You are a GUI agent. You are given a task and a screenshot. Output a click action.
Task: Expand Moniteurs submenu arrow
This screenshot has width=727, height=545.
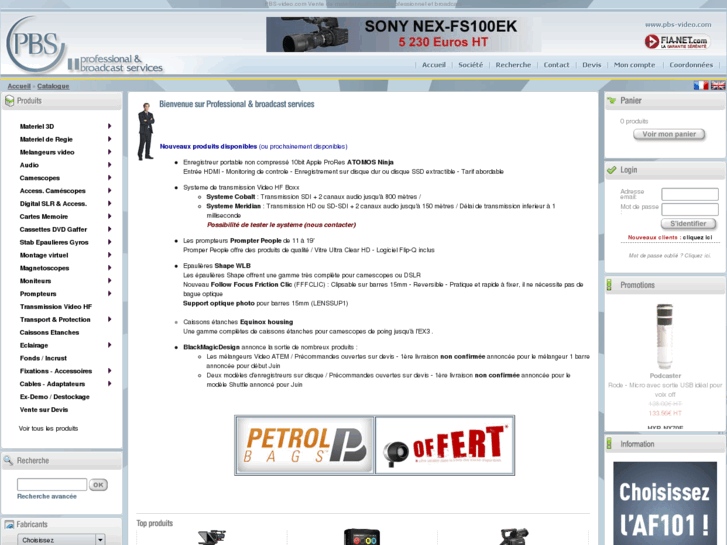109,281
